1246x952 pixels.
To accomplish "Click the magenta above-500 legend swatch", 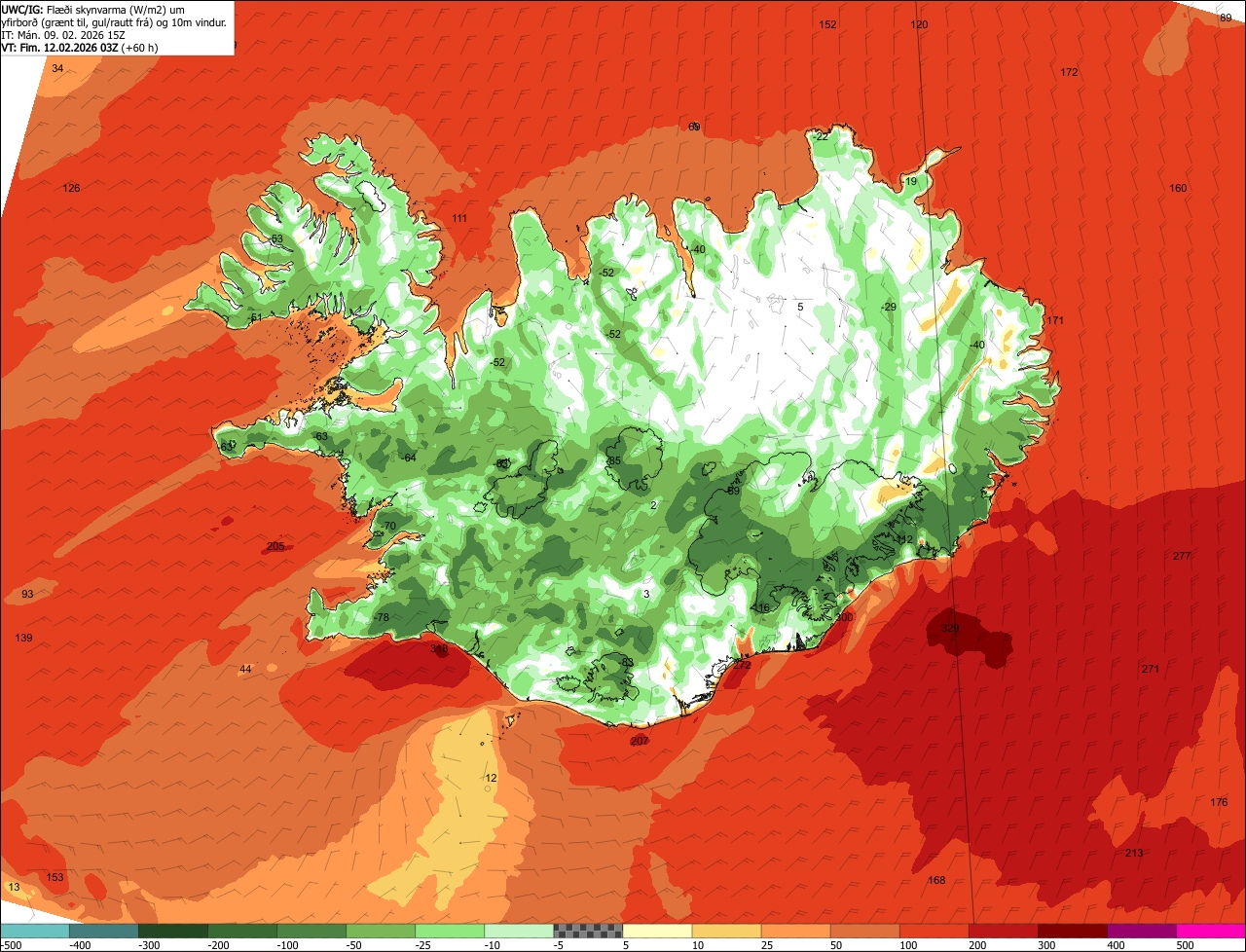I will pos(1211,930).
